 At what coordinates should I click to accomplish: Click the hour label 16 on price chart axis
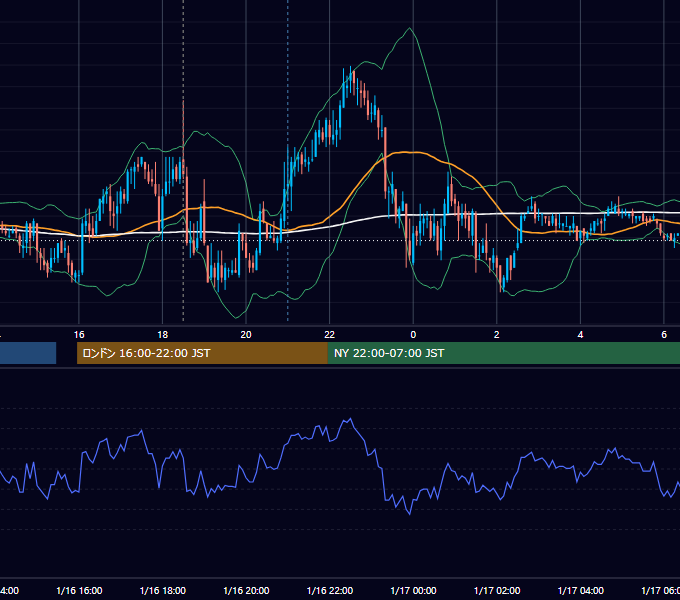click(x=79, y=335)
